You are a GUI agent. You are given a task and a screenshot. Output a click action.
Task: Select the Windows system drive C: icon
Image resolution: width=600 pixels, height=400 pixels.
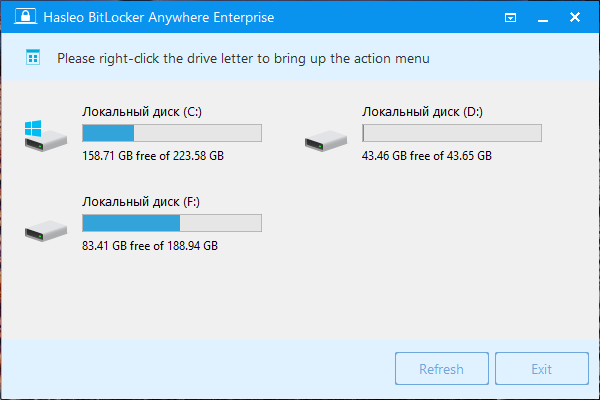pos(44,135)
